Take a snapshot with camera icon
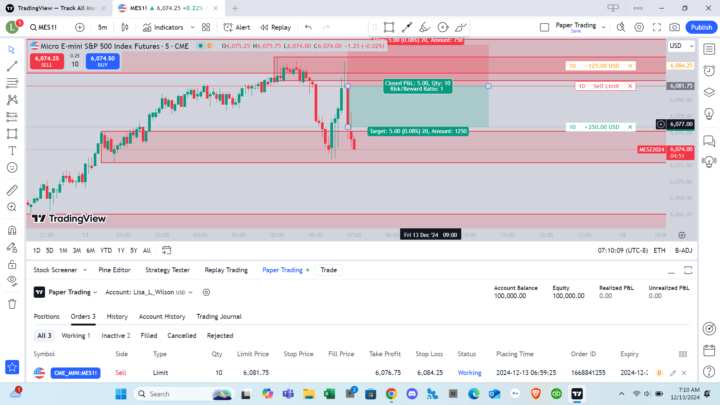The height and width of the screenshot is (405, 720). [x=674, y=28]
